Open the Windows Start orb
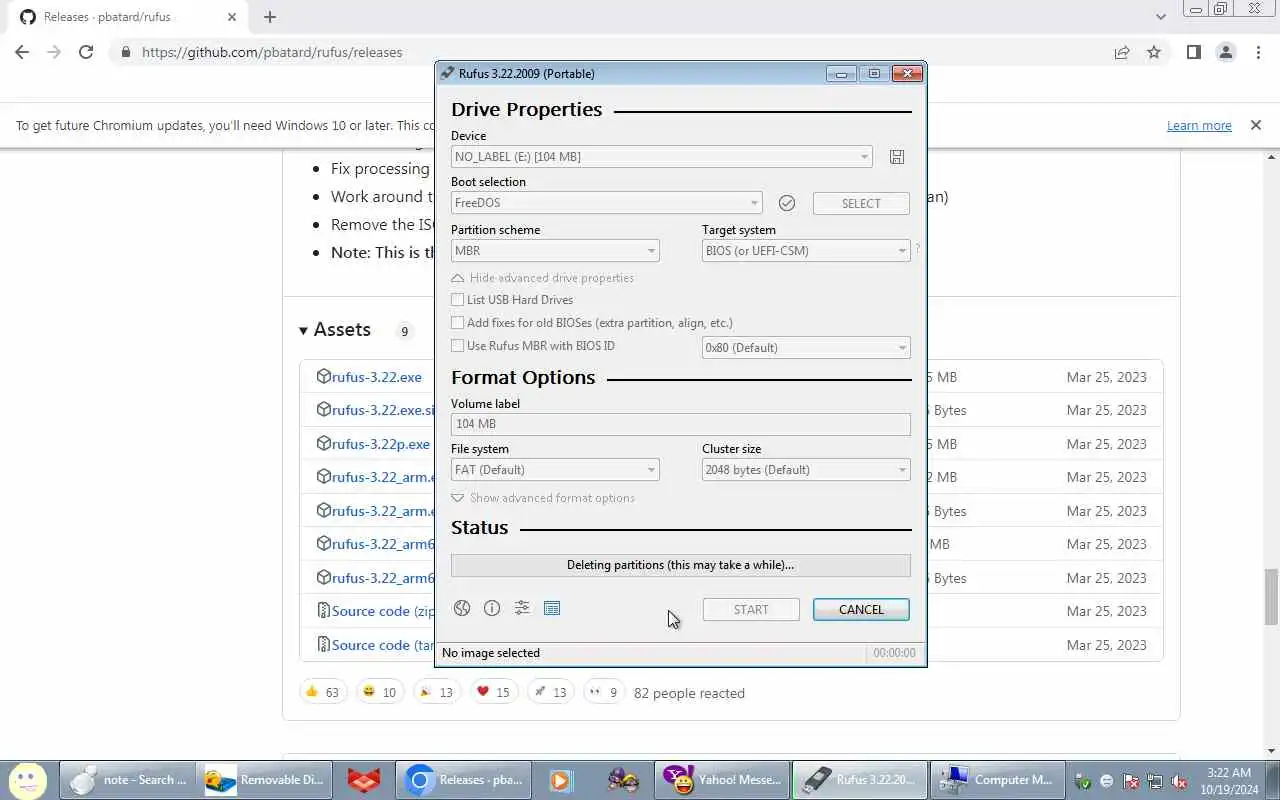1280x800 pixels. tap(28, 780)
